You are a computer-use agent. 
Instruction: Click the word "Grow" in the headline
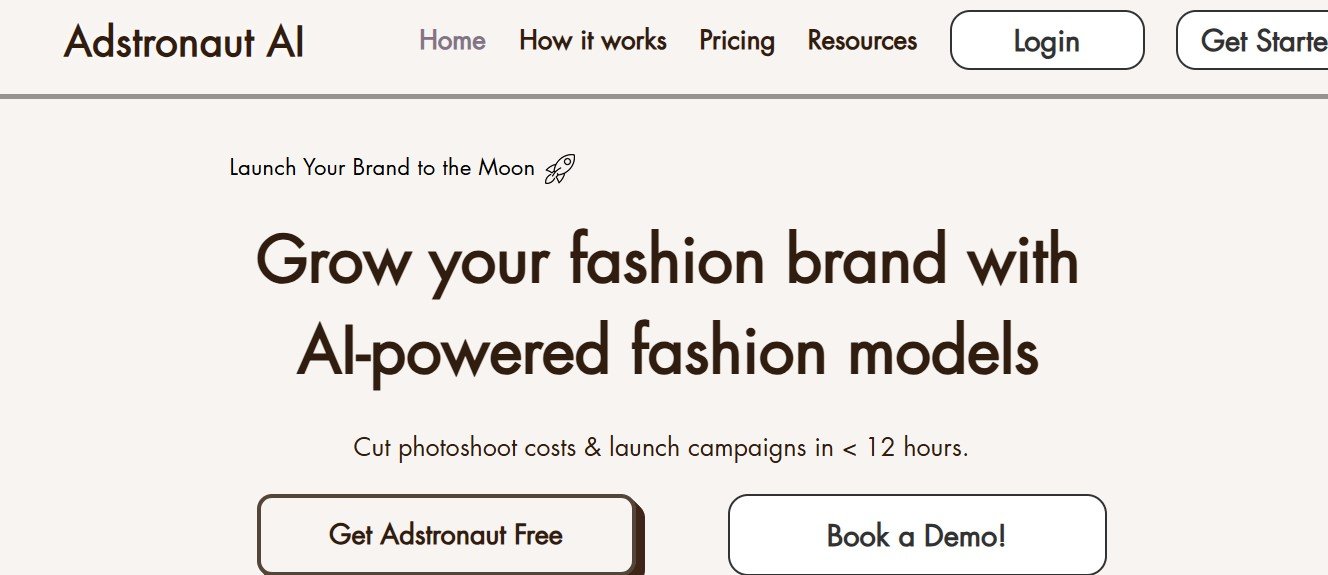pyautogui.click(x=333, y=260)
